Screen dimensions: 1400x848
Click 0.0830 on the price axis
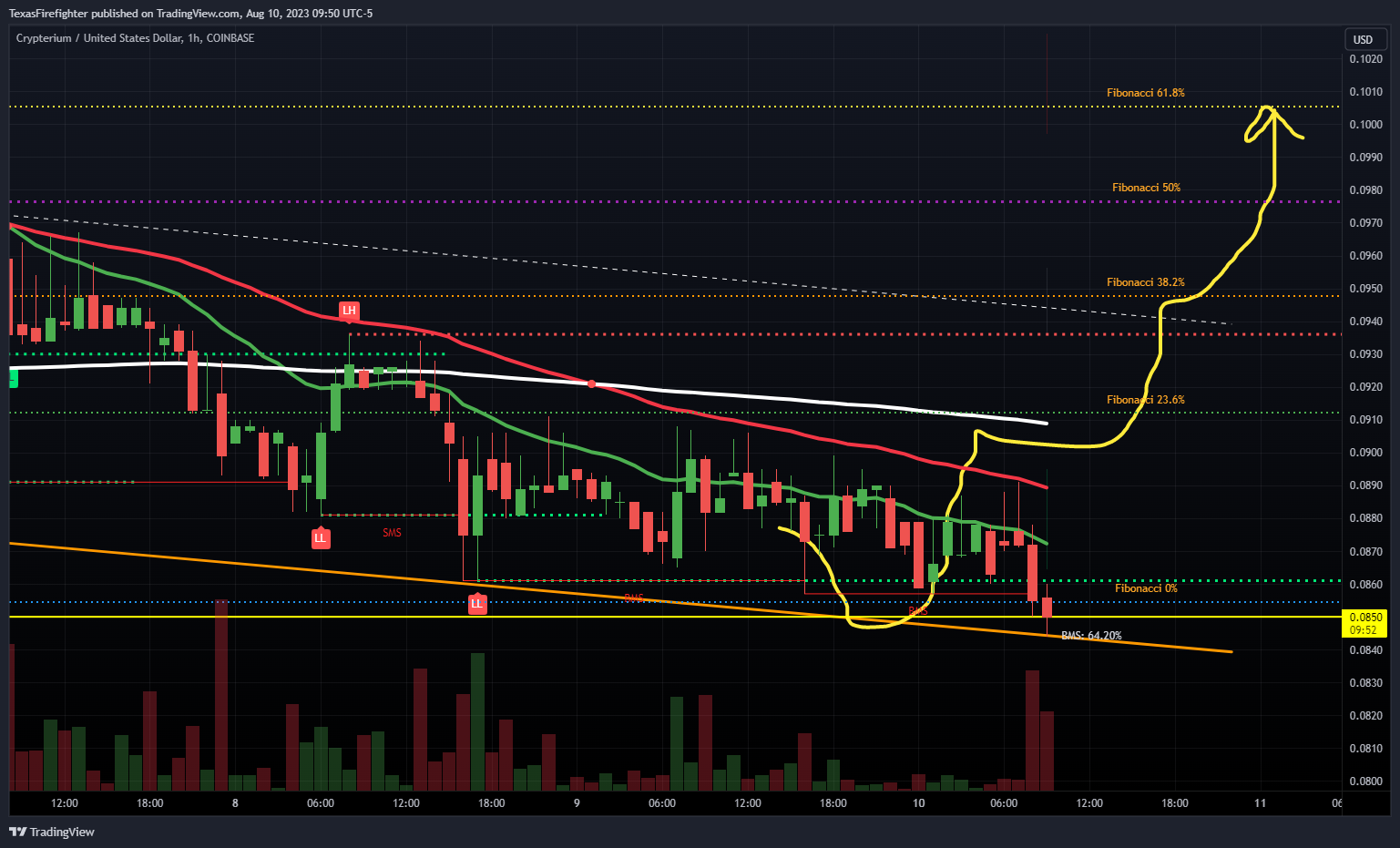click(x=1365, y=683)
